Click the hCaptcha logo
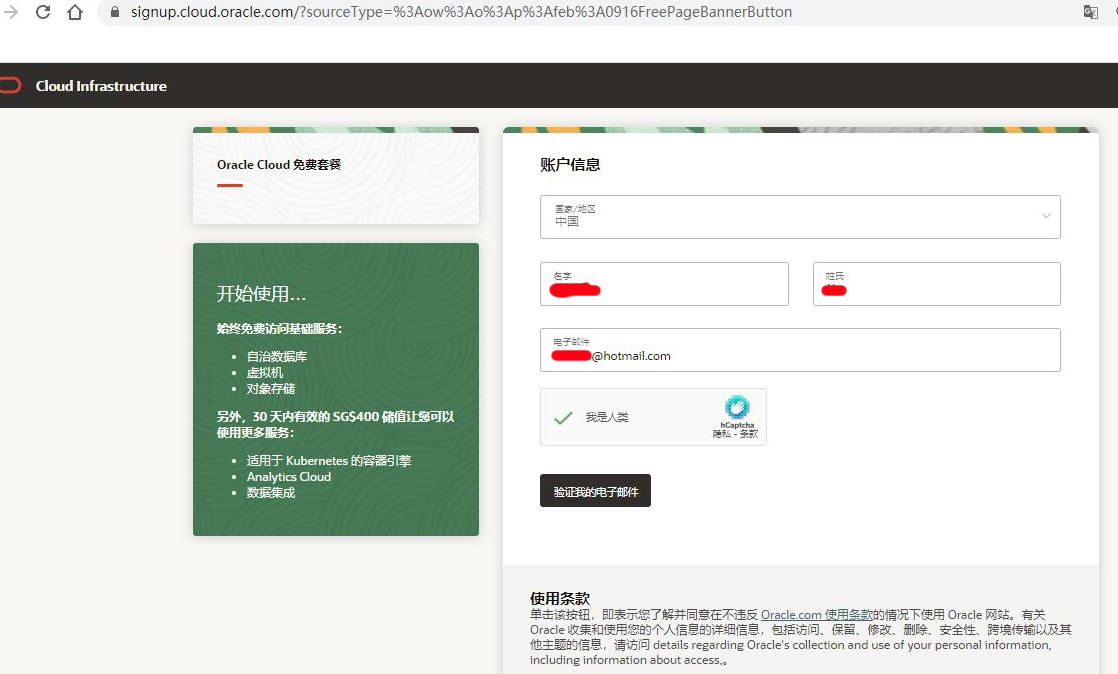Viewport: 1118px width, 674px height. (x=737, y=407)
